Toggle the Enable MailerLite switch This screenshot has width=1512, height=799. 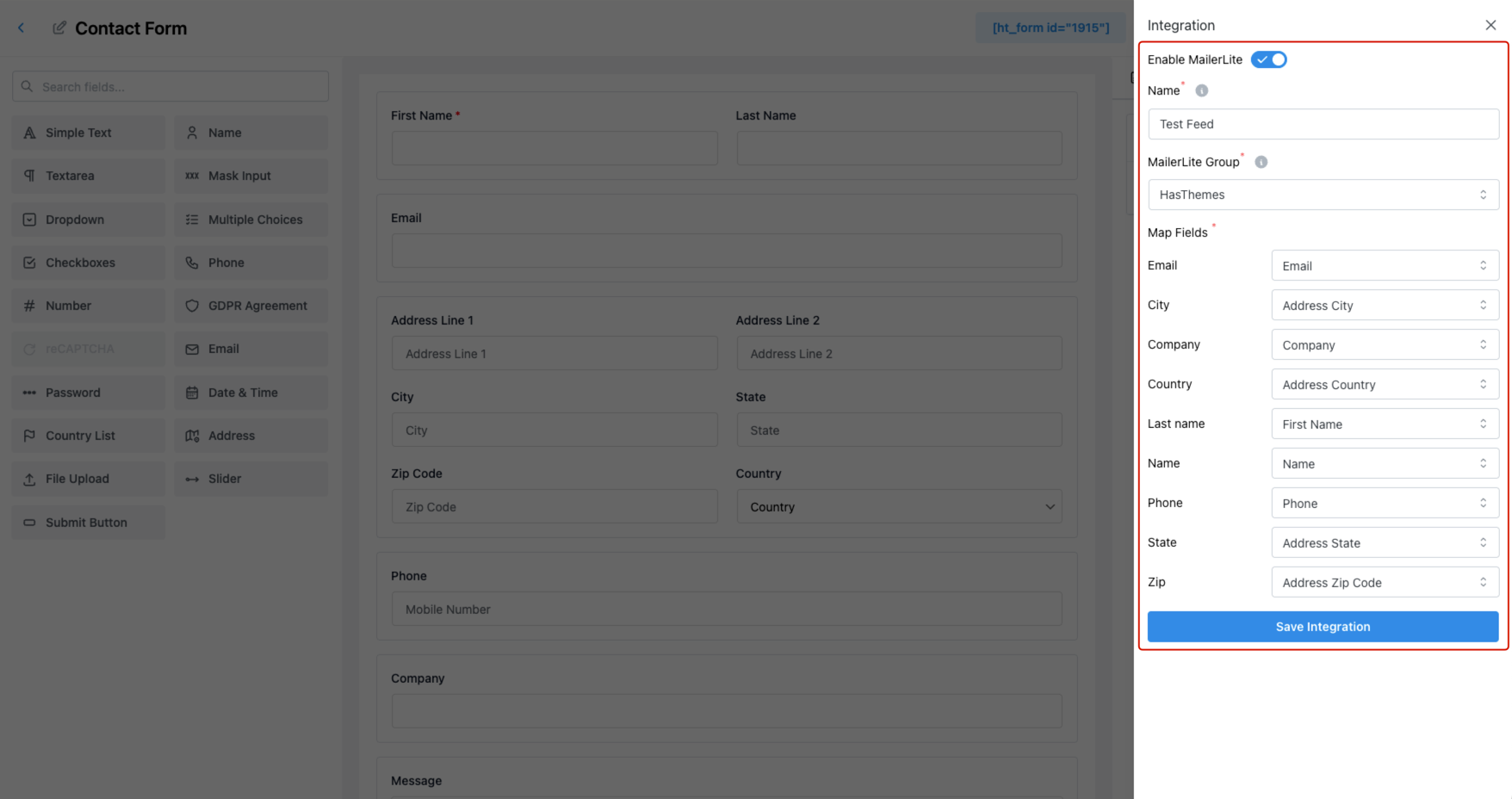pyautogui.click(x=1268, y=59)
